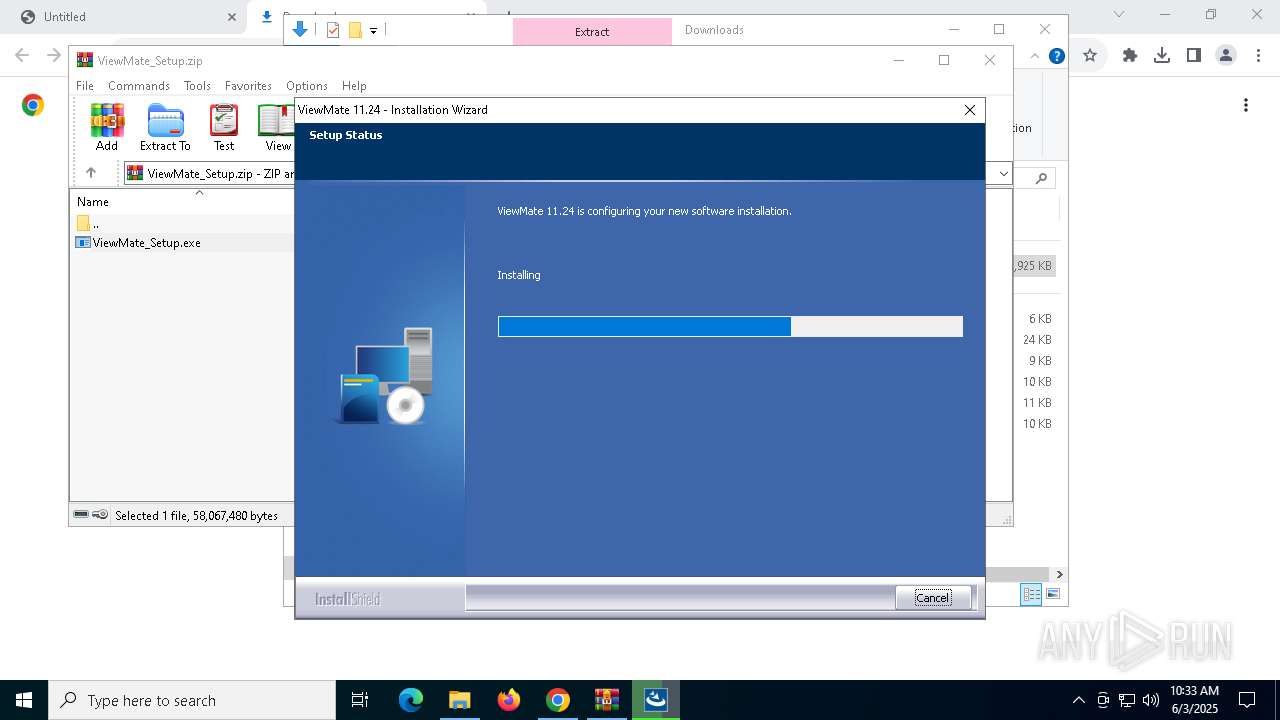This screenshot has width=1280, height=720.
Task: Open the Windows Start menu
Action: point(24,700)
